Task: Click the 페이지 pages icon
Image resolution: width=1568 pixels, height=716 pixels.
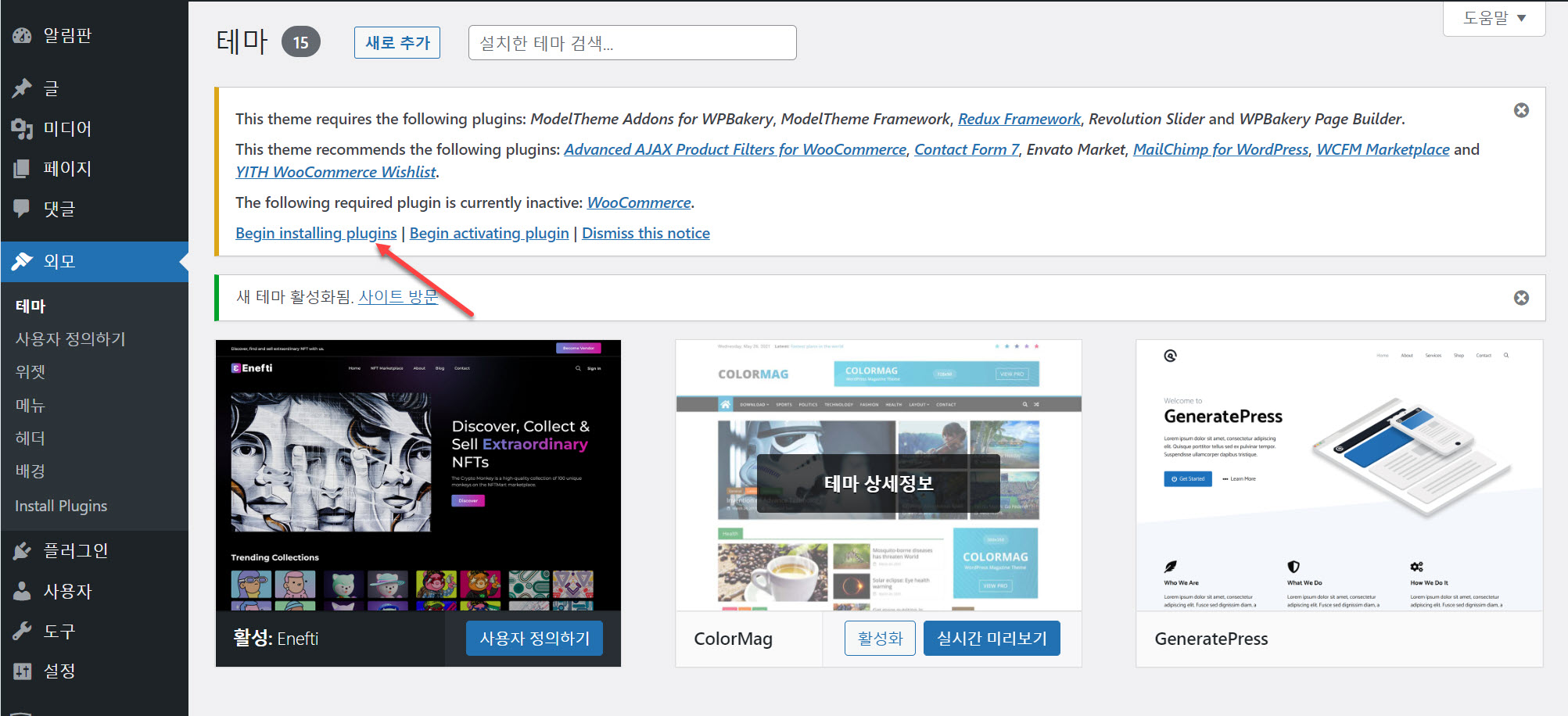Action: 22,168
